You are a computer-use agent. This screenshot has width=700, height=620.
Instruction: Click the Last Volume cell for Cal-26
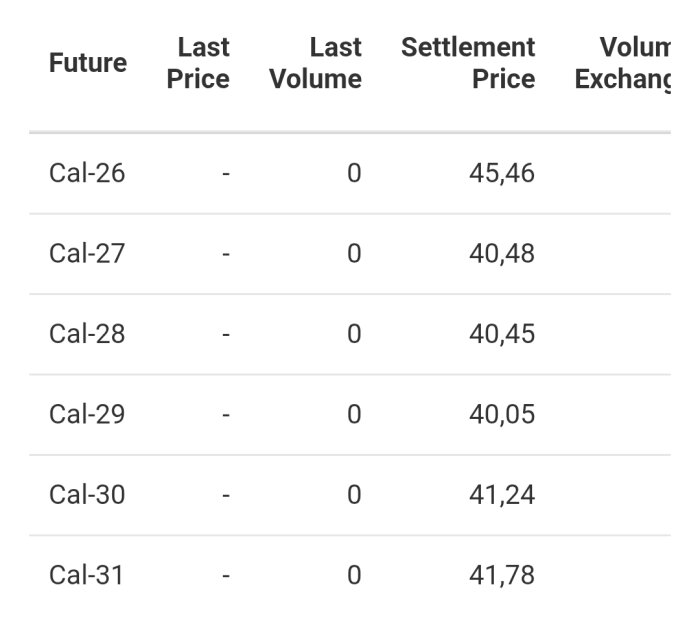pos(353,173)
